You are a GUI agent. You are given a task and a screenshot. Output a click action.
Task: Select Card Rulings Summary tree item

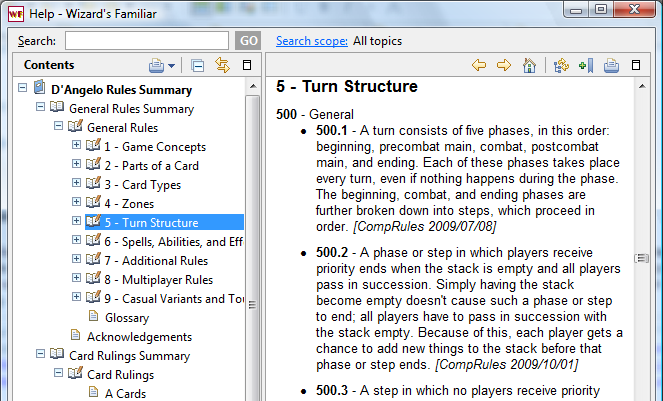[129, 356]
